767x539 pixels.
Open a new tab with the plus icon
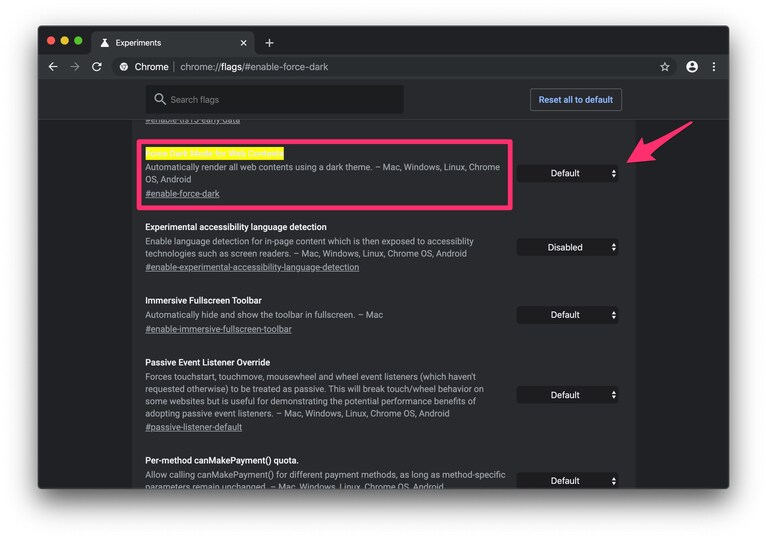[269, 43]
